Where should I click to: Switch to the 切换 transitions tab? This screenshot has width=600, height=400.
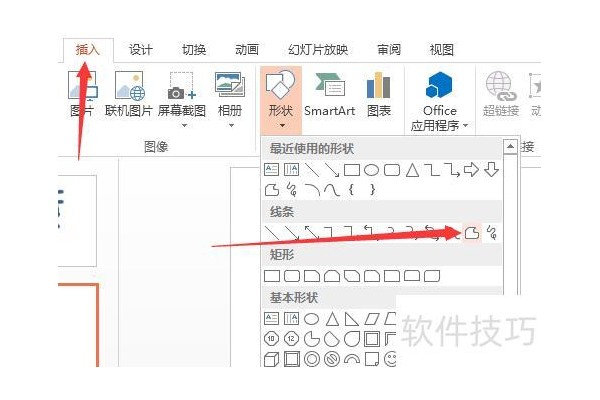[x=194, y=50]
